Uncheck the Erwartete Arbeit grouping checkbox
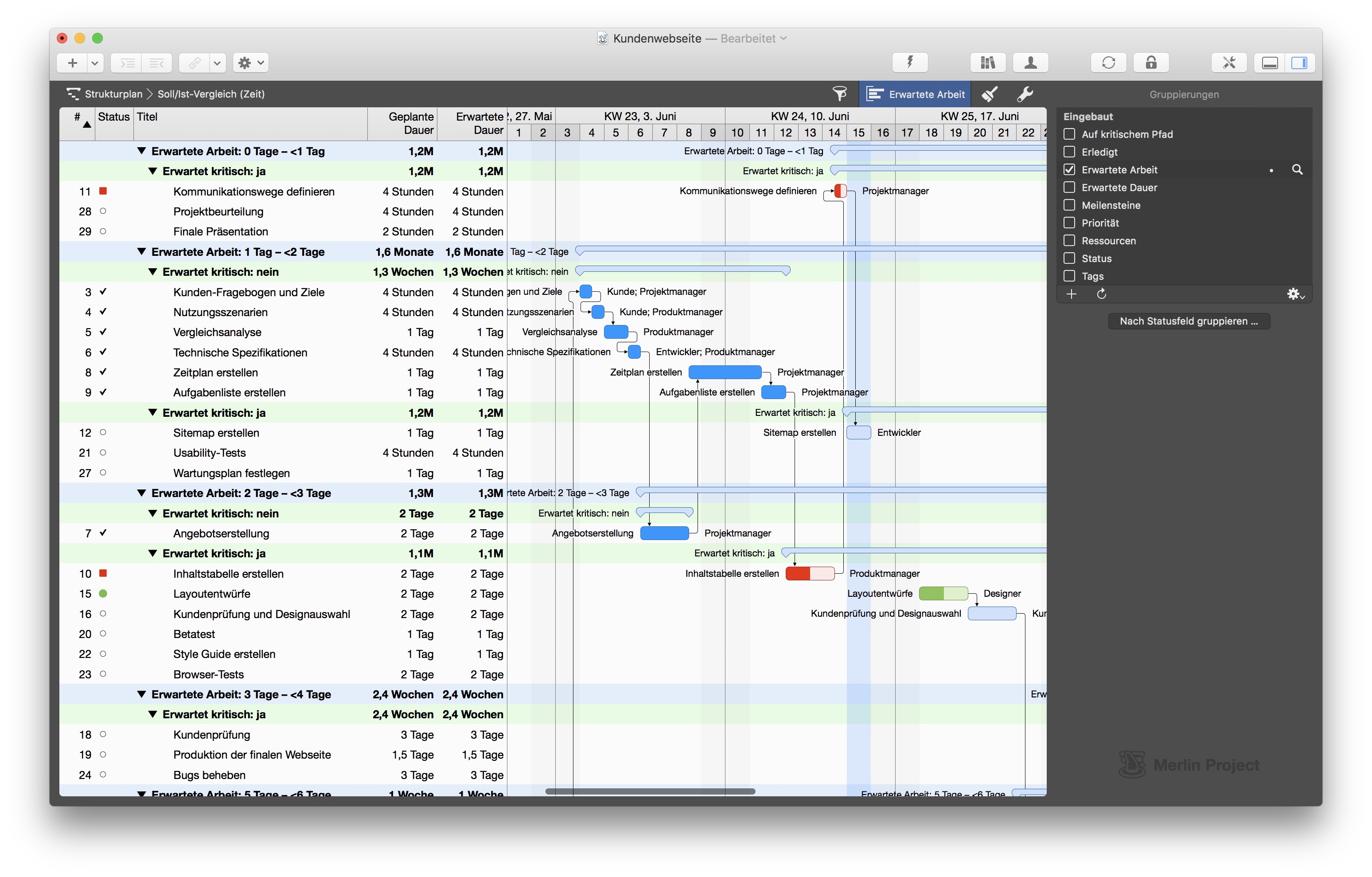Viewport: 1372px width, 877px height. (1069, 169)
